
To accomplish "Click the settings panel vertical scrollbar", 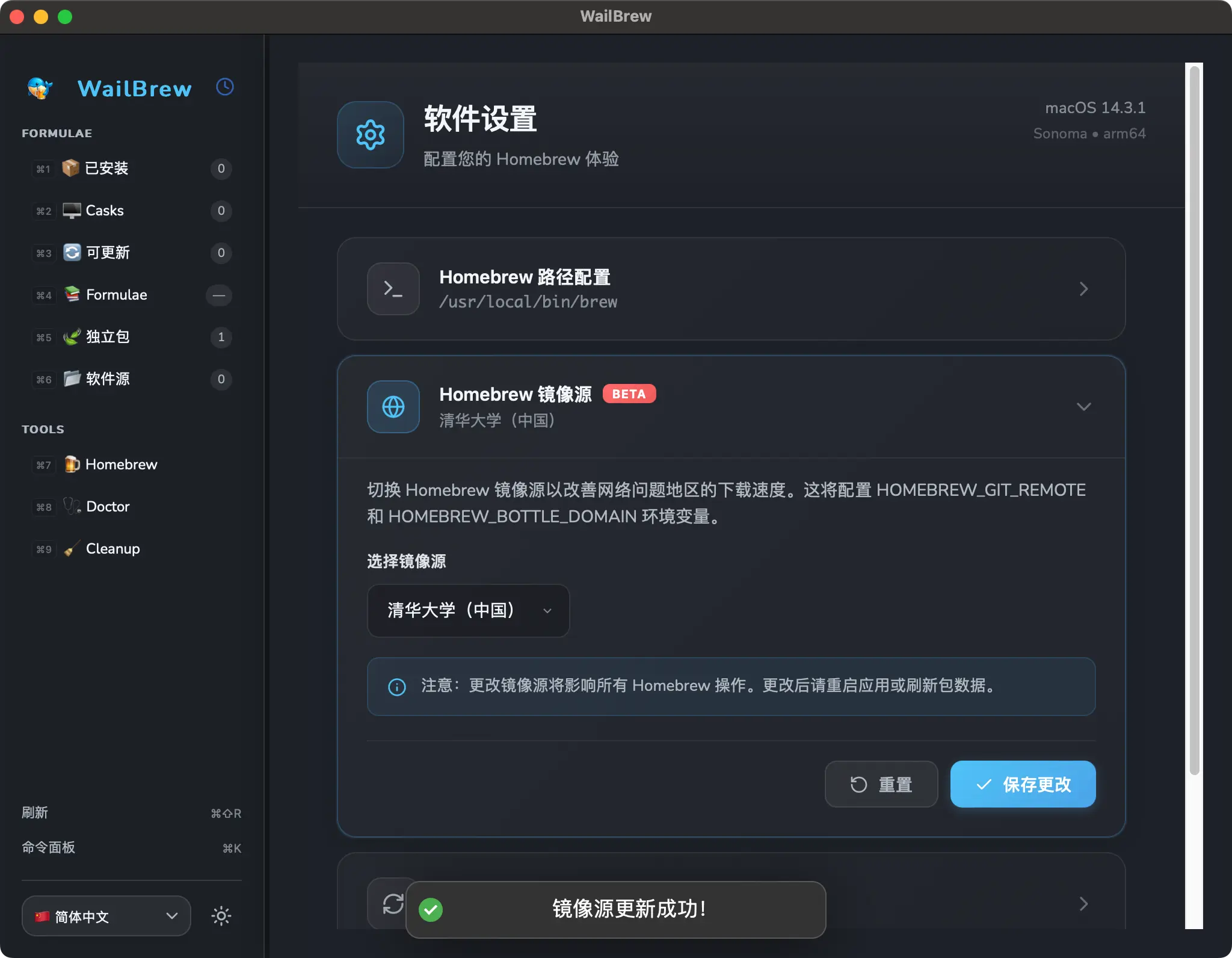I will coord(1195,421).
